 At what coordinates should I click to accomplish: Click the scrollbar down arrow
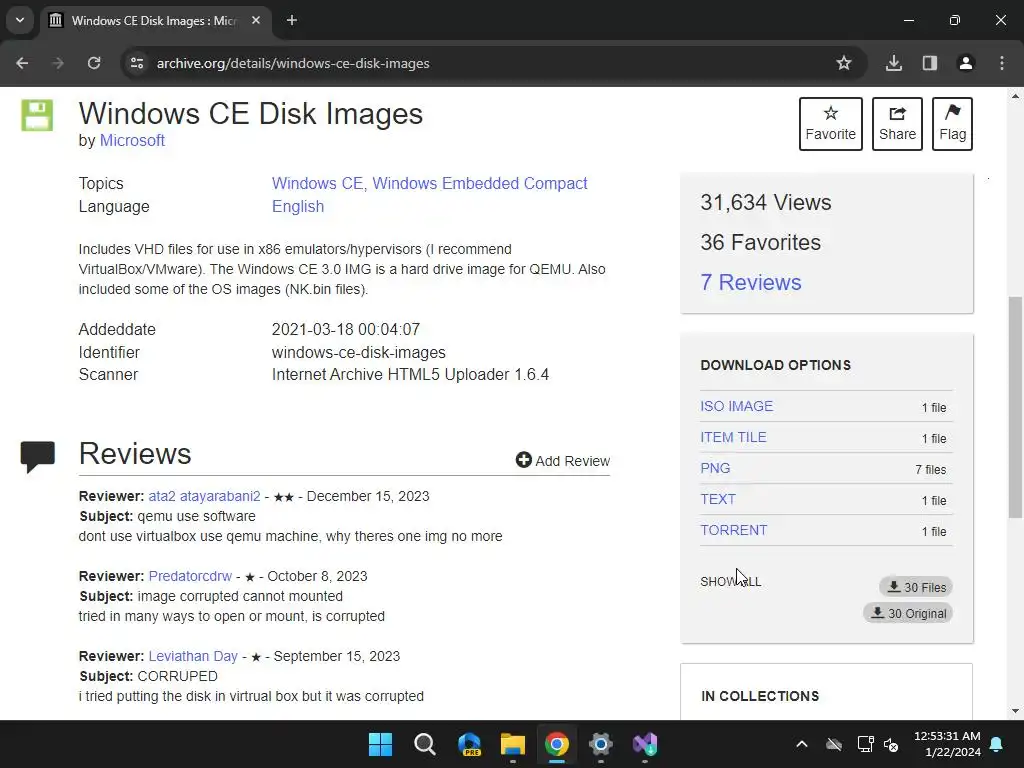coord(1015,711)
